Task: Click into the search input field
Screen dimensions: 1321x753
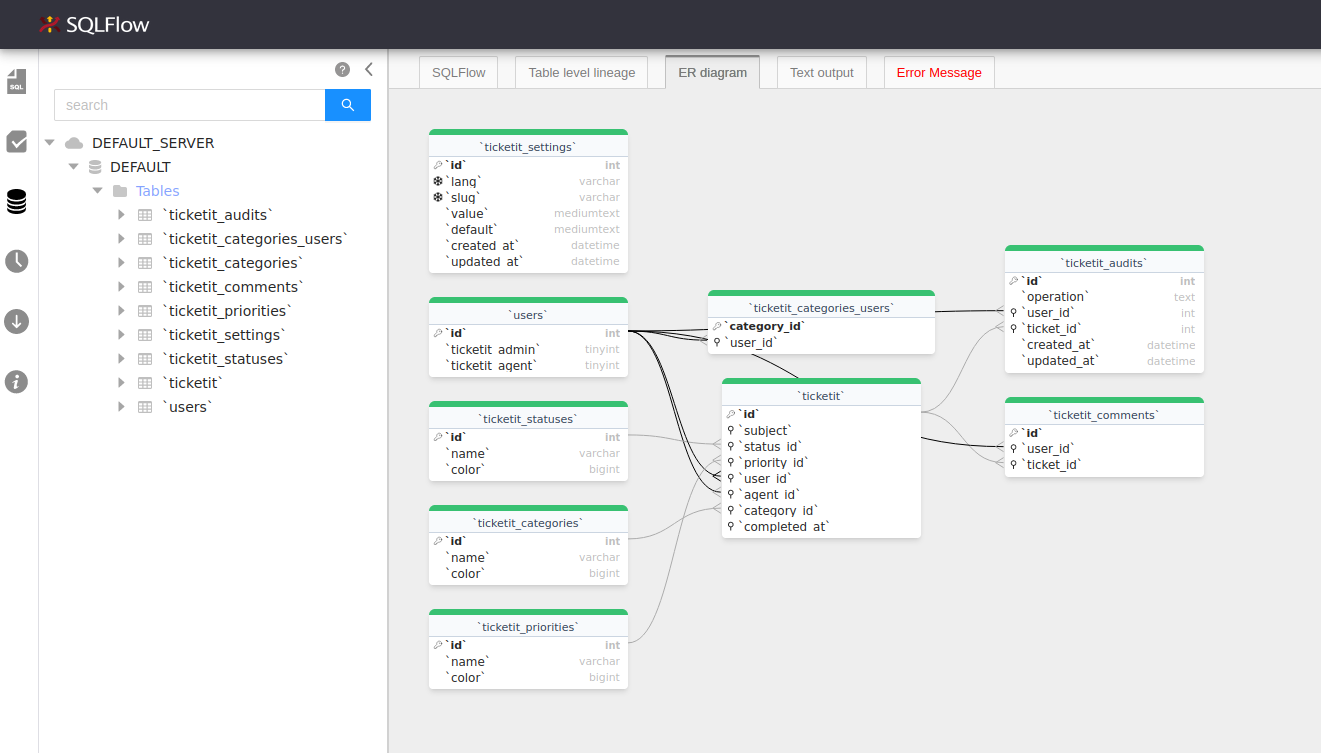Action: (x=190, y=105)
